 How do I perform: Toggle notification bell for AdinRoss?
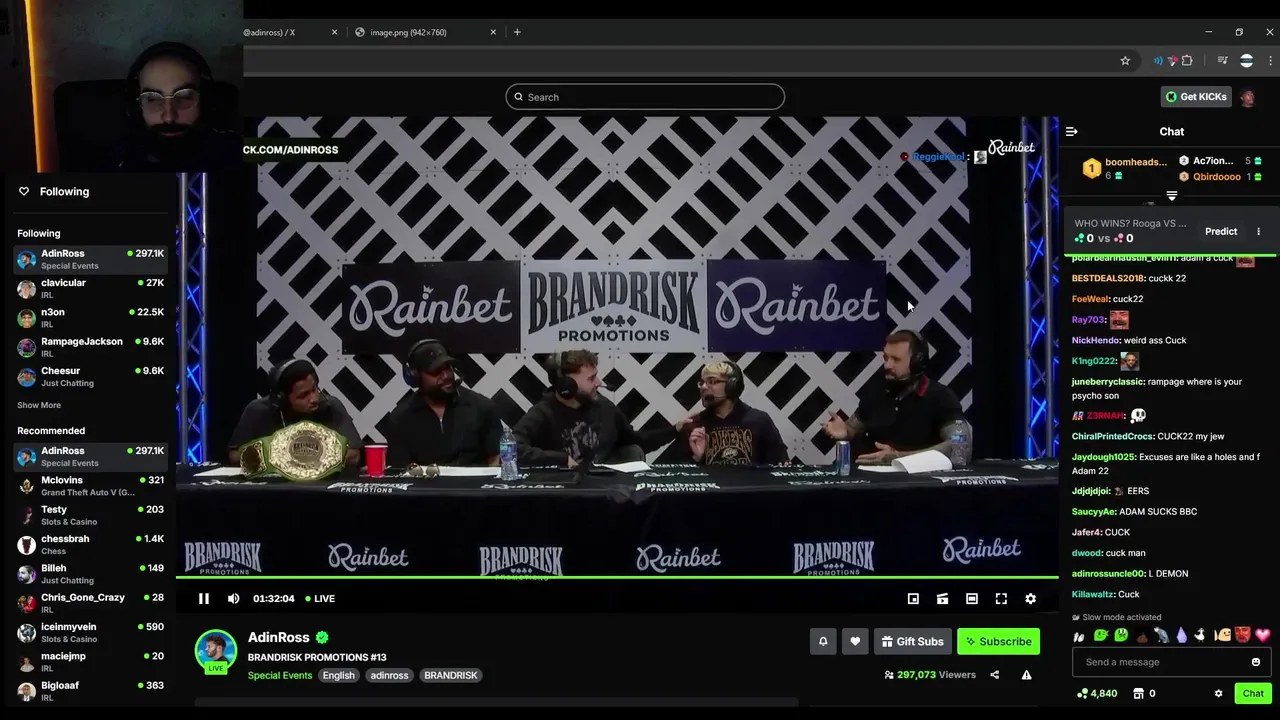click(x=823, y=641)
